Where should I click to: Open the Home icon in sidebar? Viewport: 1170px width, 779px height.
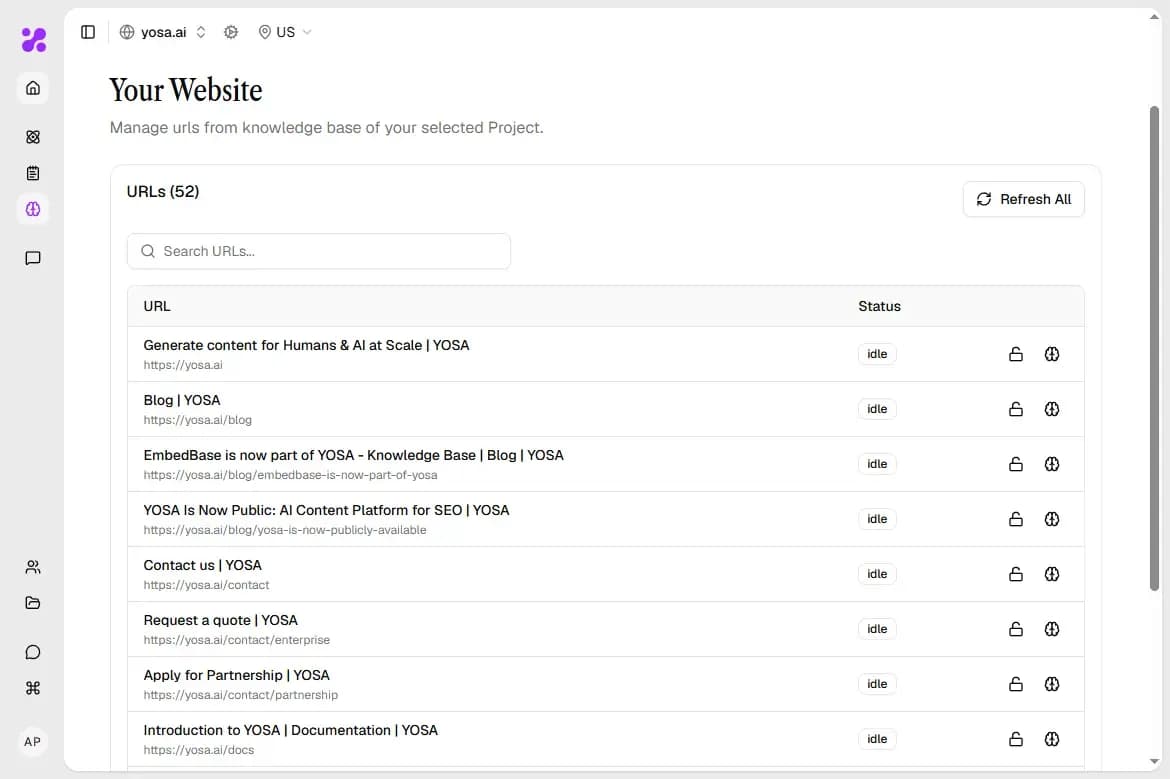pos(33,88)
